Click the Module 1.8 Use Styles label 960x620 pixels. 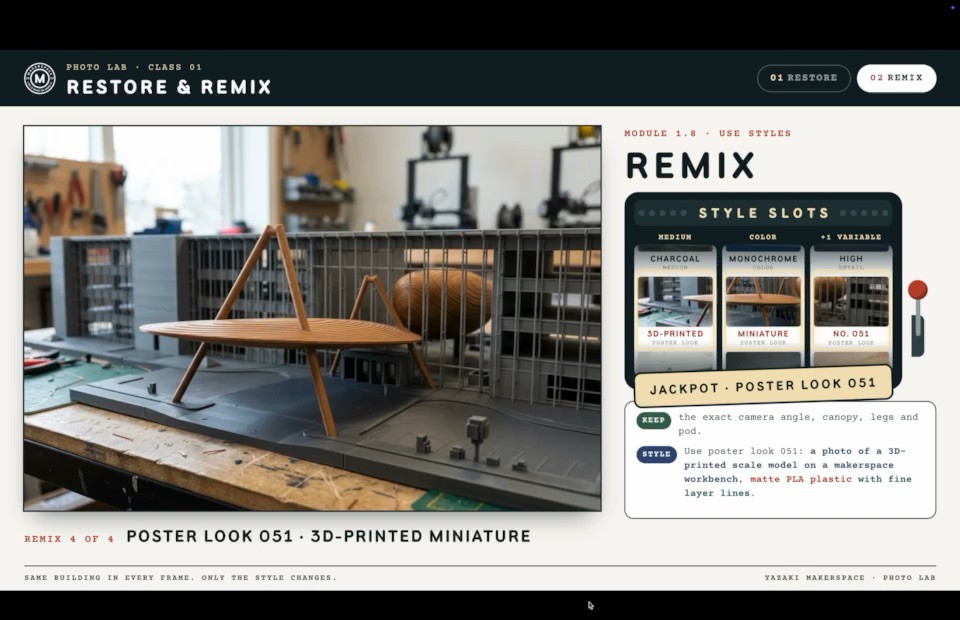coord(708,133)
